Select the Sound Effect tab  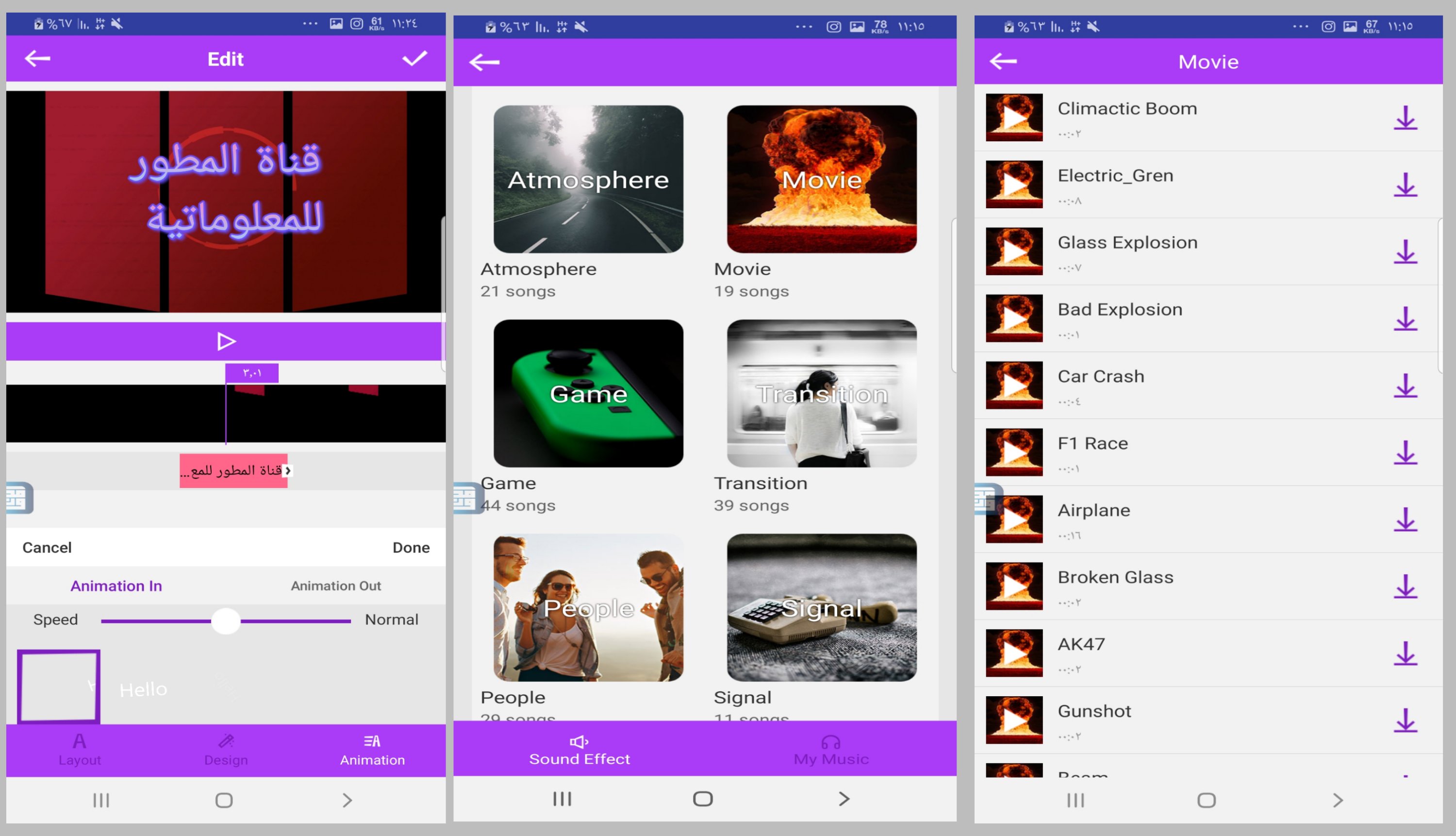(579, 749)
